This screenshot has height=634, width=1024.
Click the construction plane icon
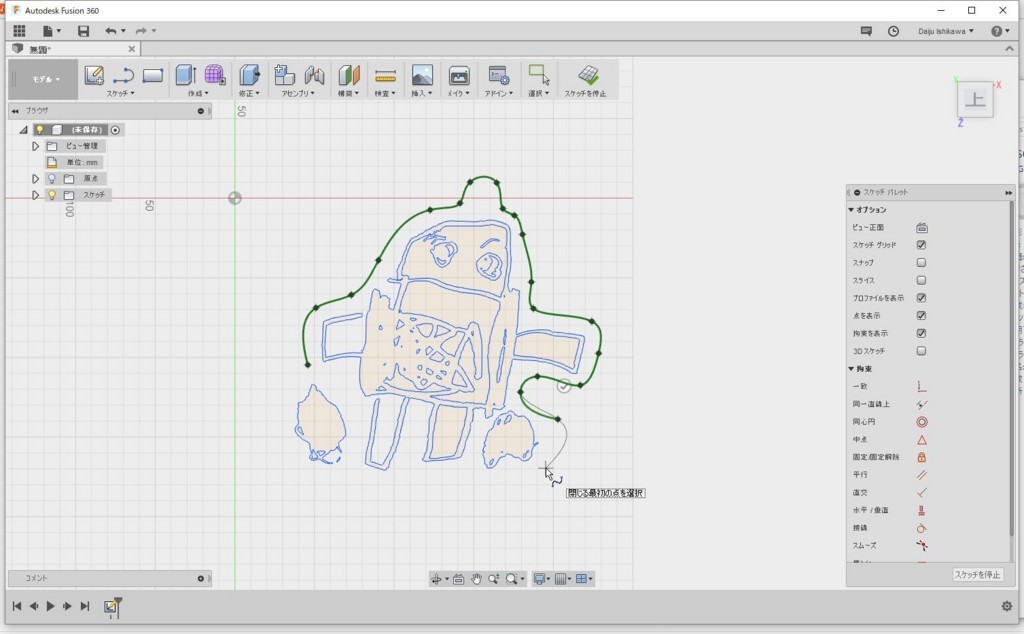pyautogui.click(x=349, y=75)
